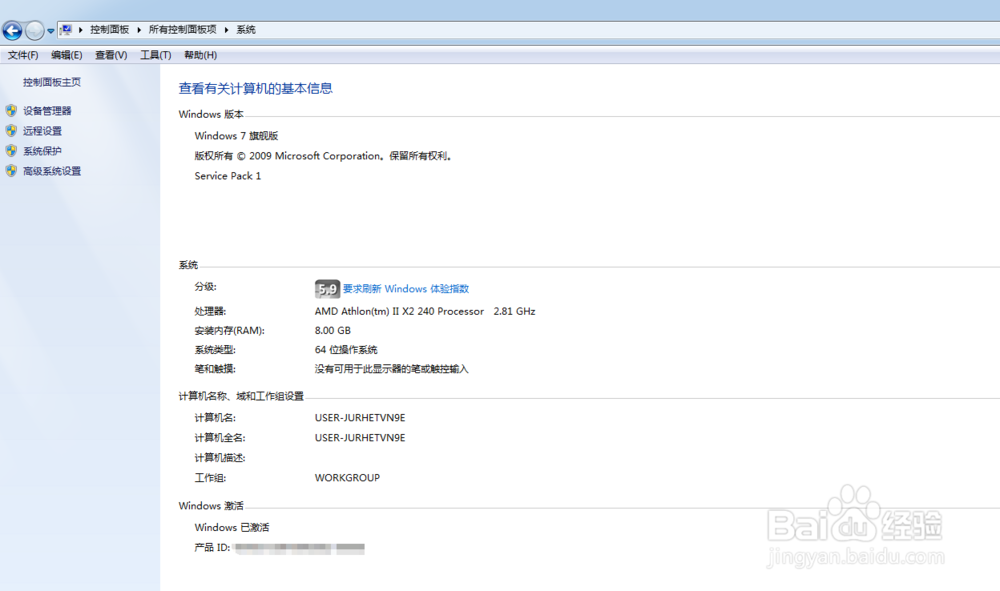The height and width of the screenshot is (591, 1000).
Task: Select 控制面板 breadcrumb segment
Action: pyautogui.click(x=109, y=29)
